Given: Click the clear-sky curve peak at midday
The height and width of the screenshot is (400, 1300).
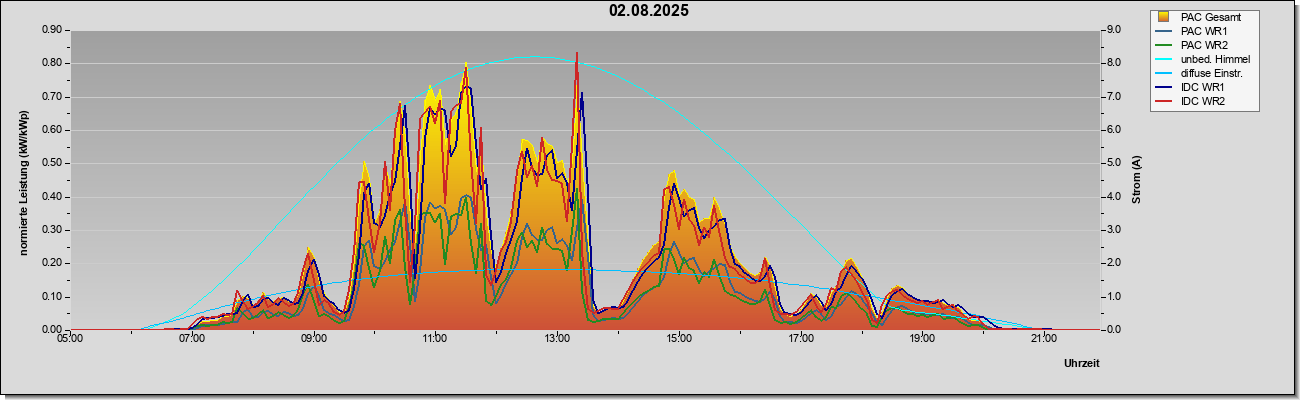Looking at the screenshot, I should point(532,57).
